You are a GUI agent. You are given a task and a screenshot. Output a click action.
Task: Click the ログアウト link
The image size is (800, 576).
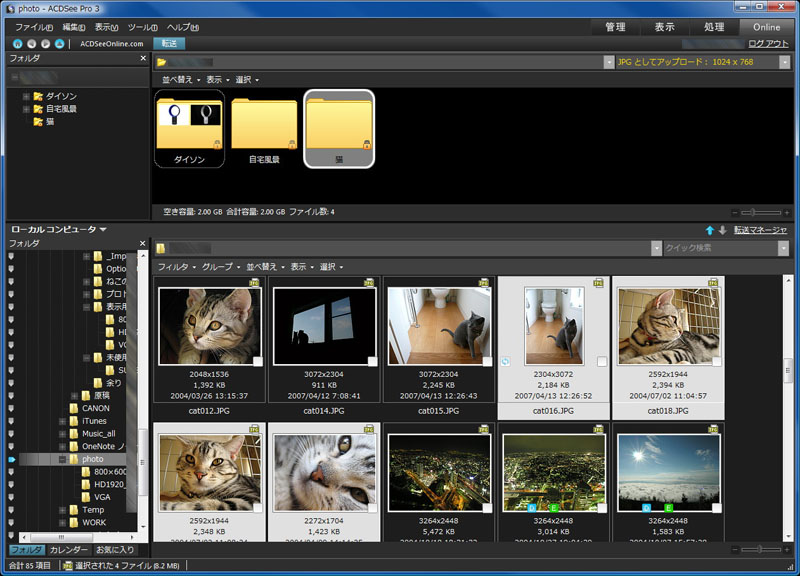[766, 43]
